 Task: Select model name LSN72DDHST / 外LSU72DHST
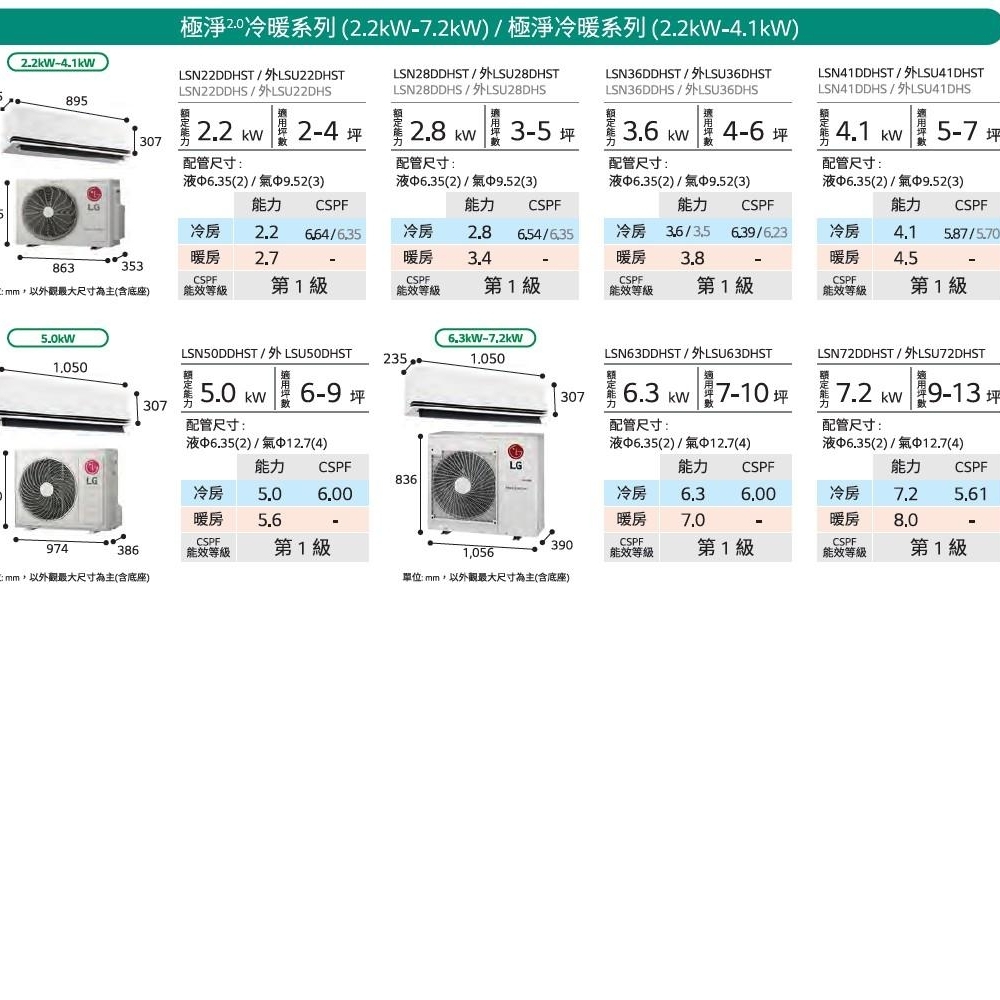(901, 353)
